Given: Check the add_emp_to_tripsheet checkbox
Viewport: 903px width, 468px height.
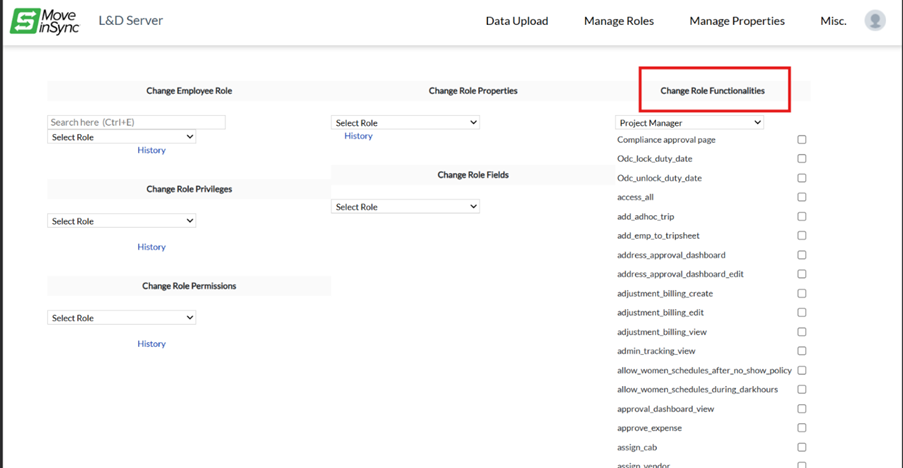Looking at the screenshot, I should (x=802, y=235).
